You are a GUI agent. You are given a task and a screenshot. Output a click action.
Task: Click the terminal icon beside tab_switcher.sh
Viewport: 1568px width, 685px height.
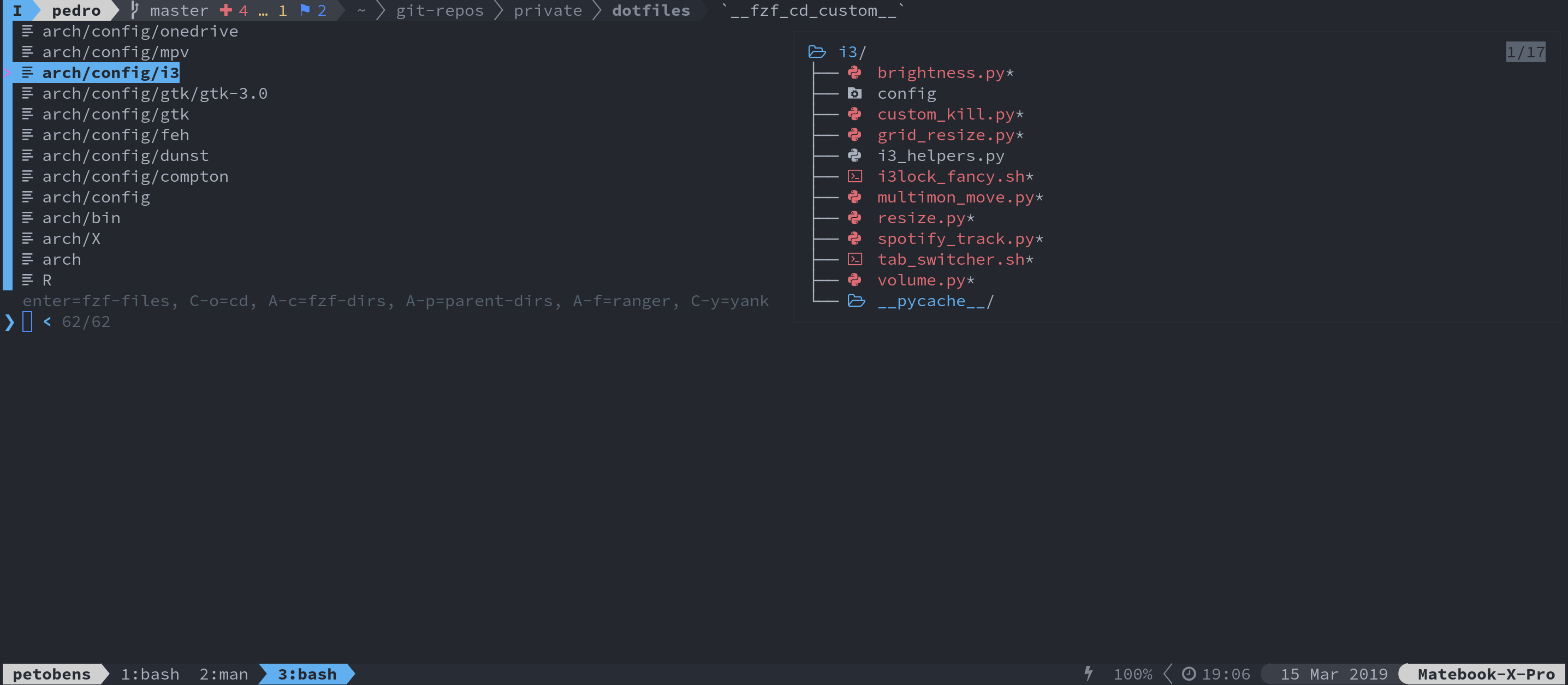pyautogui.click(x=855, y=259)
